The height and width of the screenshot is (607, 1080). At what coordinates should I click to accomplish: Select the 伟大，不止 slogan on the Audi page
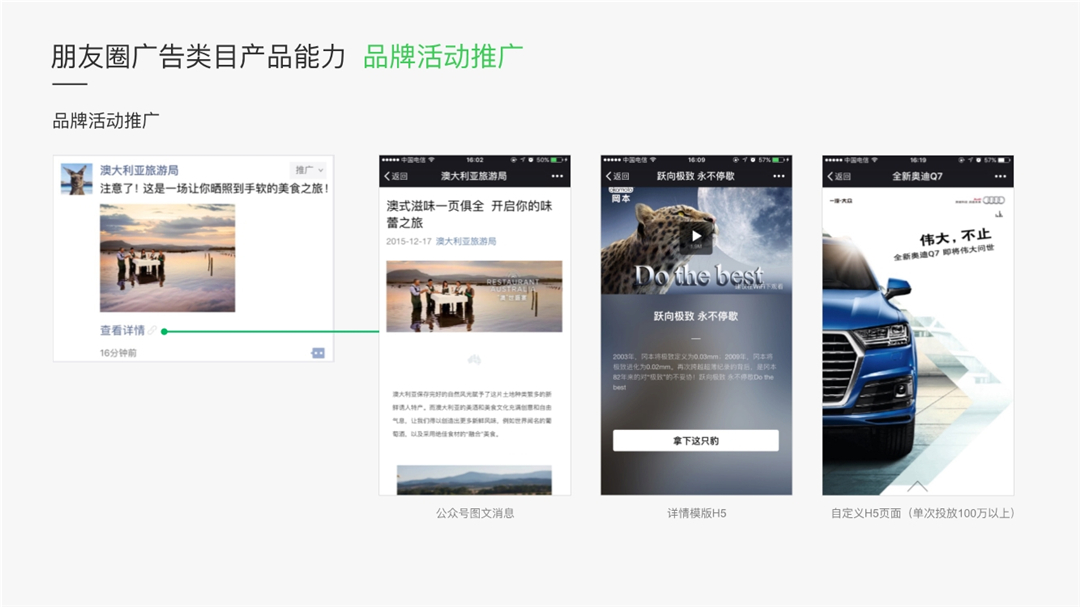point(956,237)
